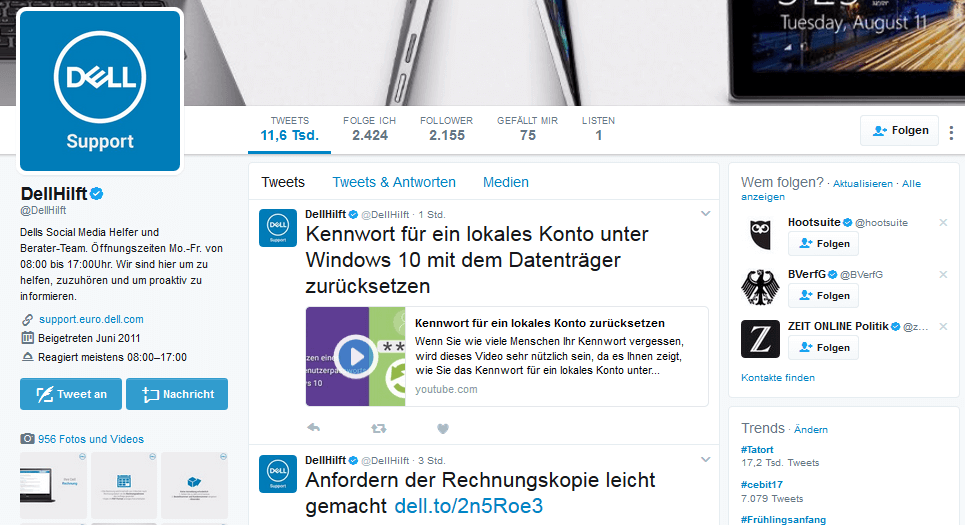Click the 1 Std. timestamp

pos(432,215)
